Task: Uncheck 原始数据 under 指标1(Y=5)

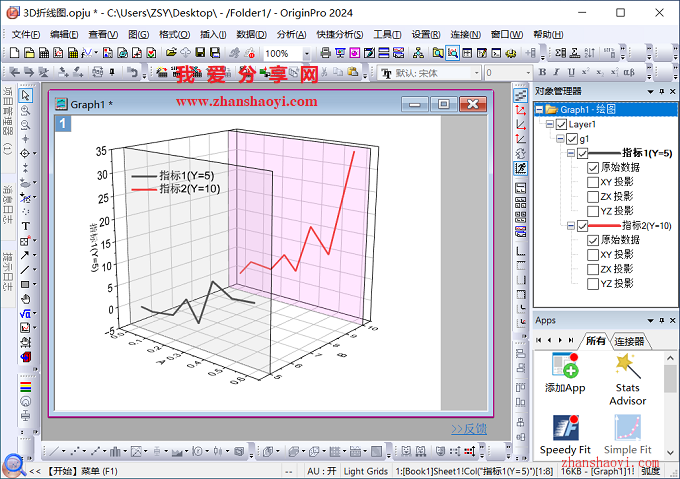Action: click(x=593, y=168)
